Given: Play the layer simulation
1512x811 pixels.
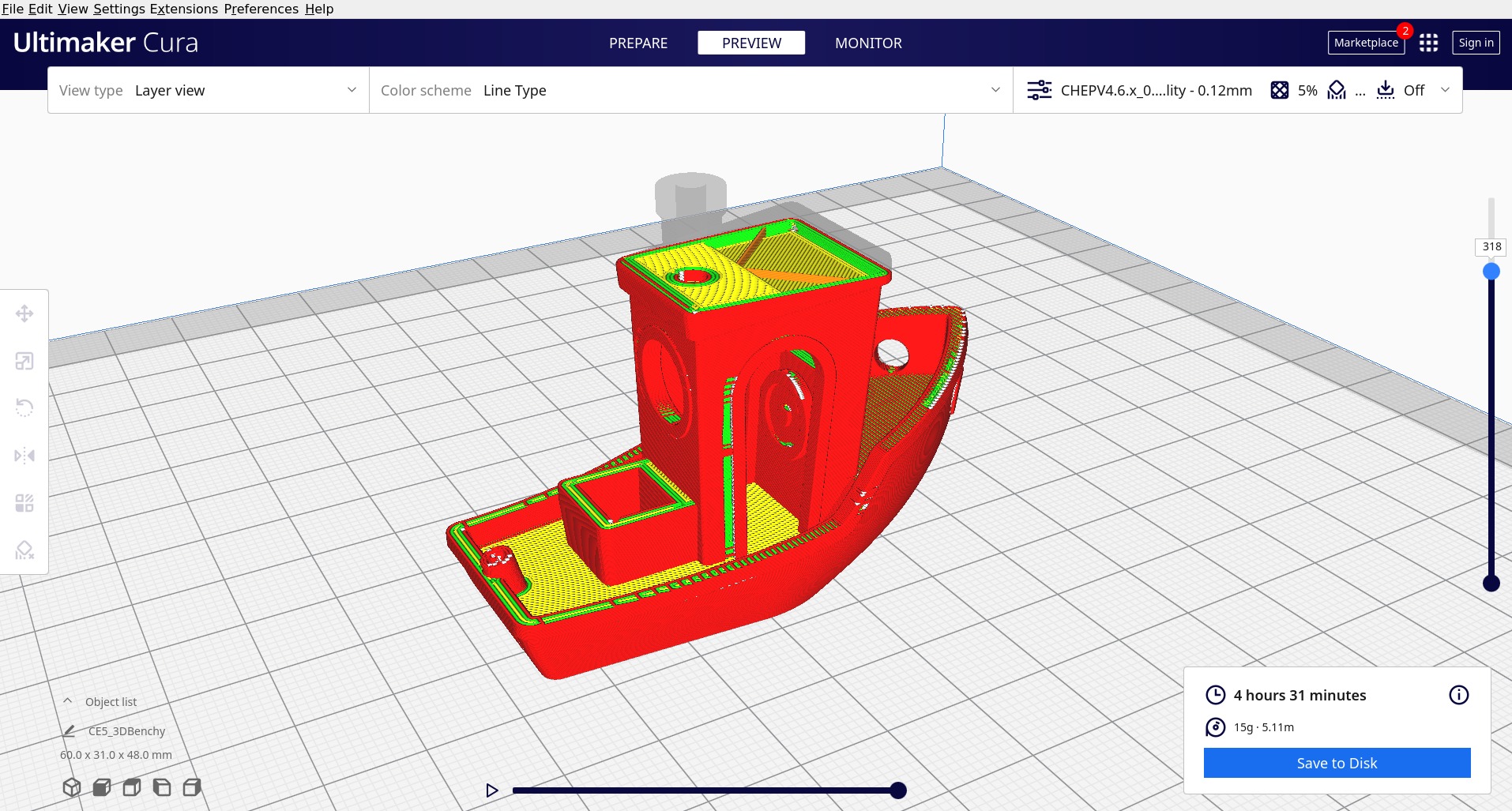Looking at the screenshot, I should [x=491, y=790].
